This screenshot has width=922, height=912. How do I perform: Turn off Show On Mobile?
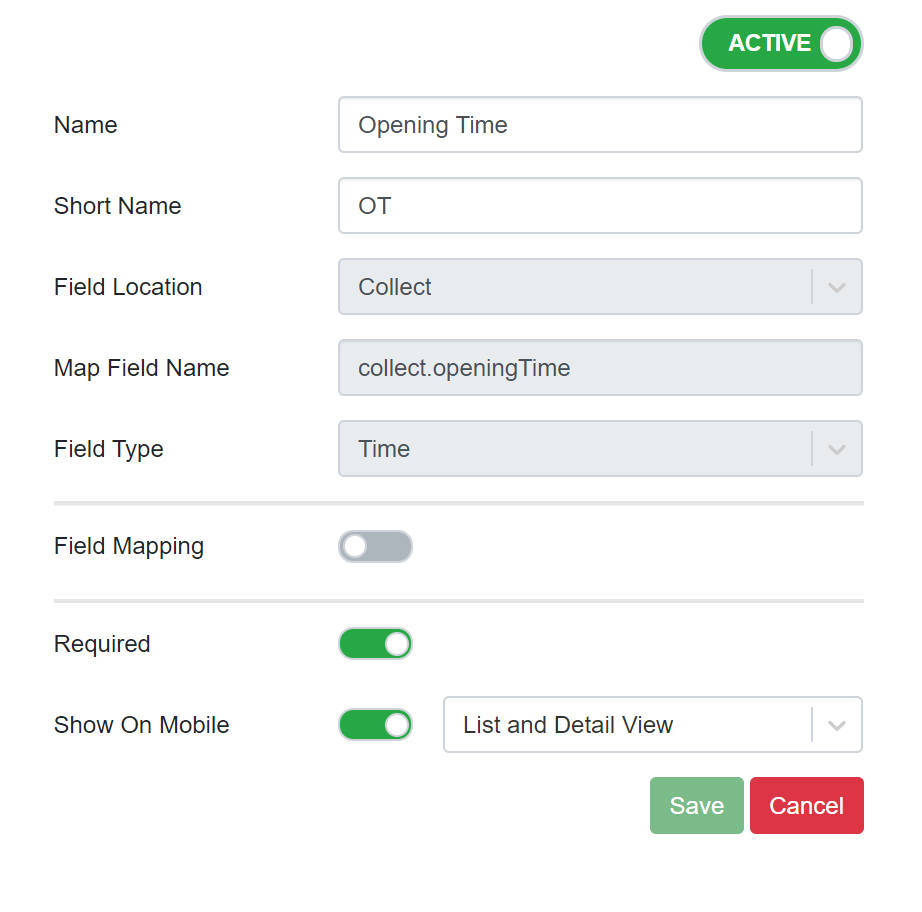(375, 725)
